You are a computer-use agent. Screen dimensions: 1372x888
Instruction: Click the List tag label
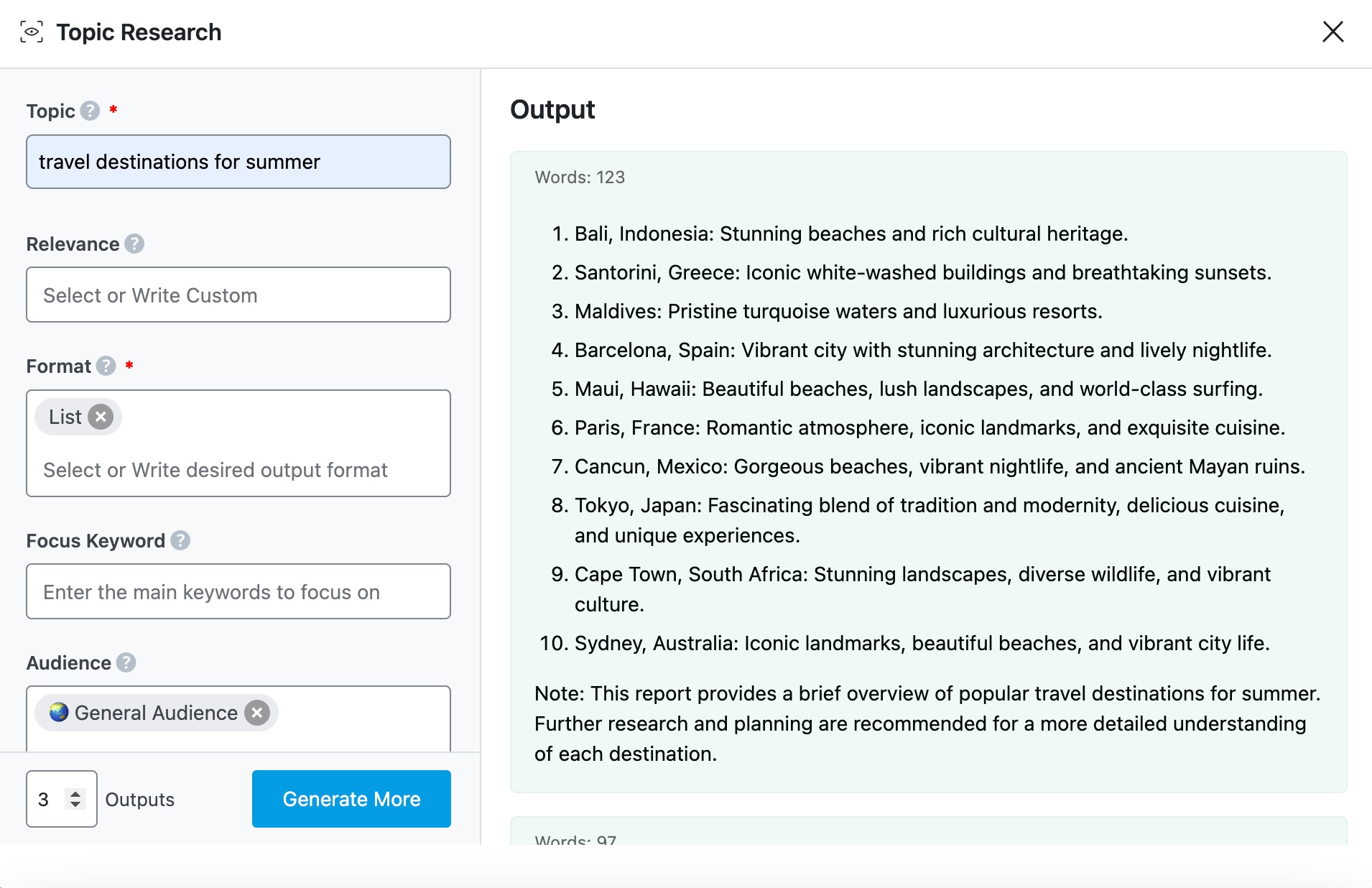coord(65,417)
